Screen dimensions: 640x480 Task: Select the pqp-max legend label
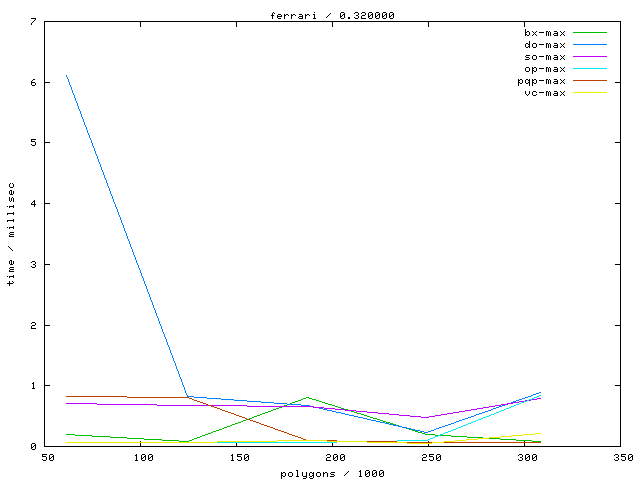coord(542,80)
